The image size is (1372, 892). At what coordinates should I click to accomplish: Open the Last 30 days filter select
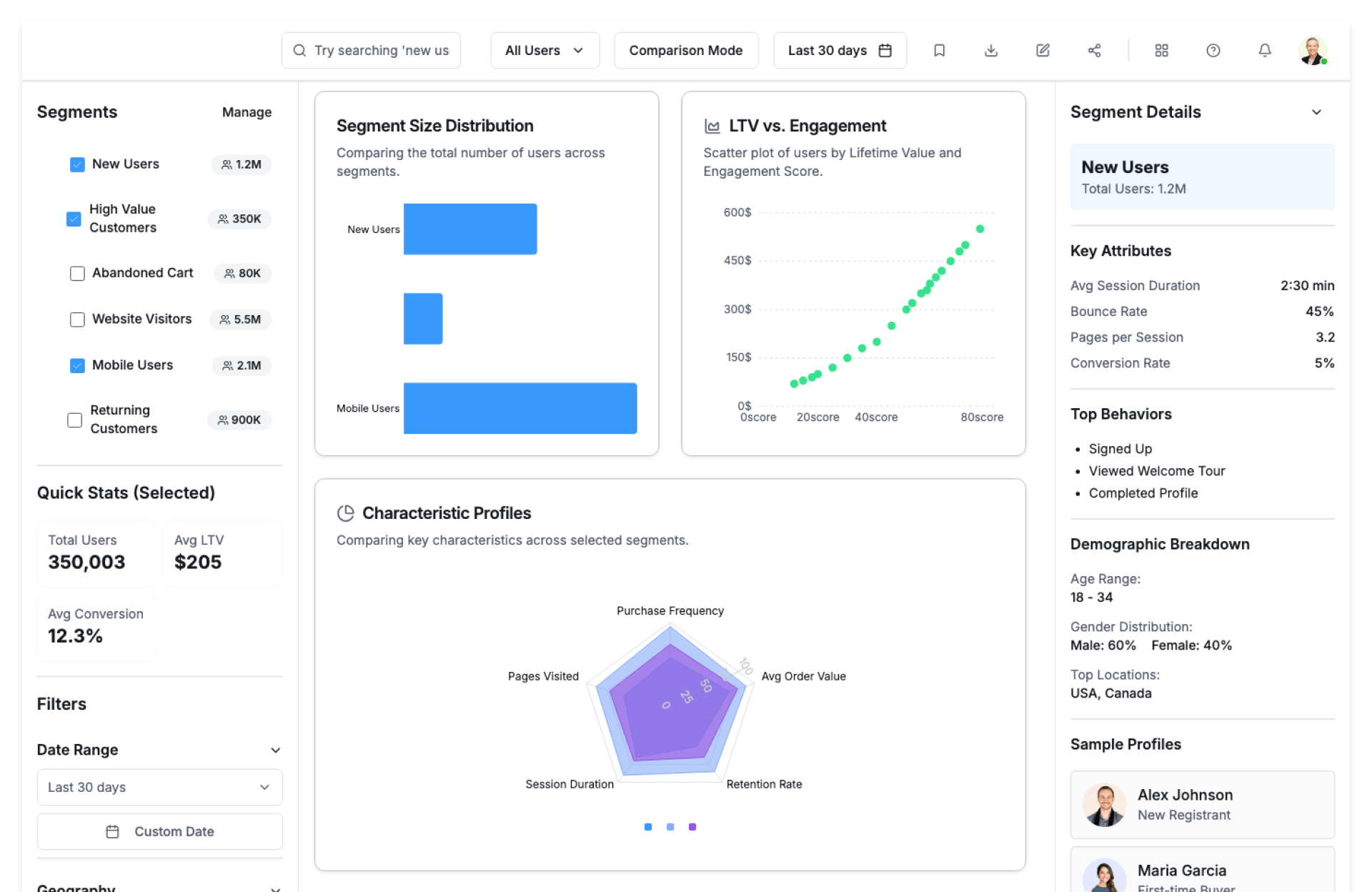coord(159,787)
